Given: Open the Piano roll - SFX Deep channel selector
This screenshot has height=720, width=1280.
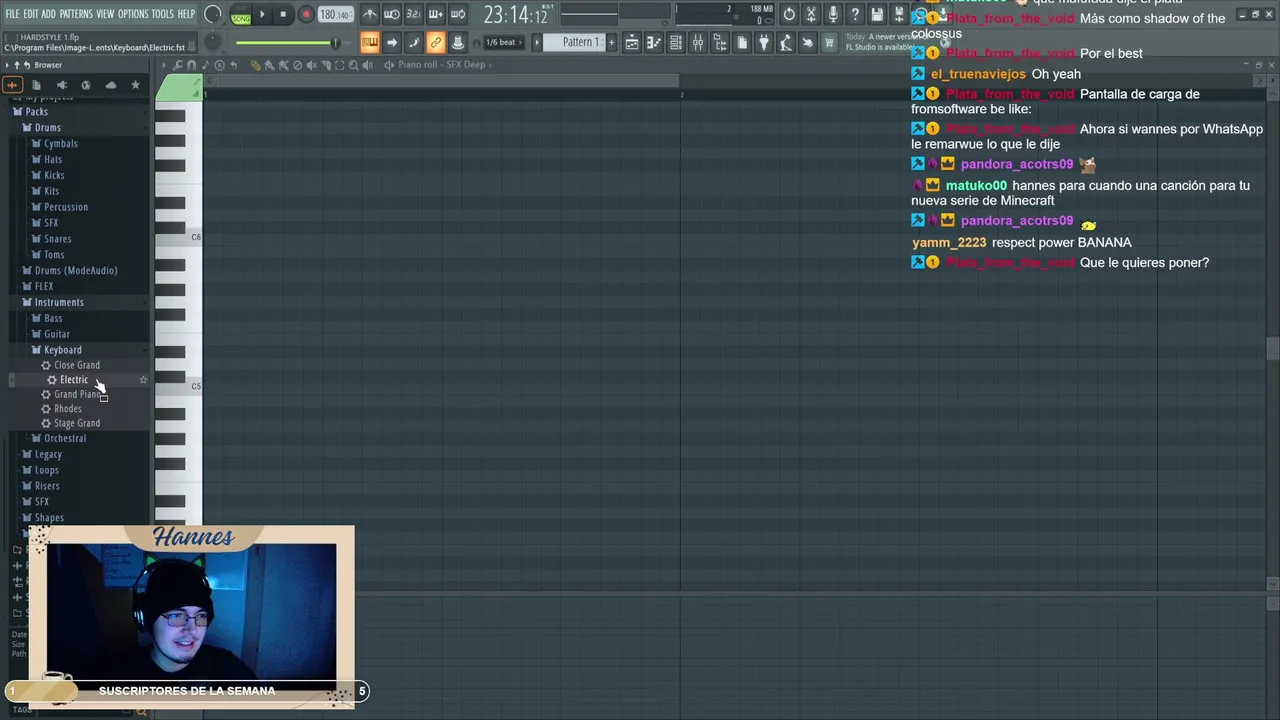Looking at the screenshot, I should pyautogui.click(x=441, y=65).
